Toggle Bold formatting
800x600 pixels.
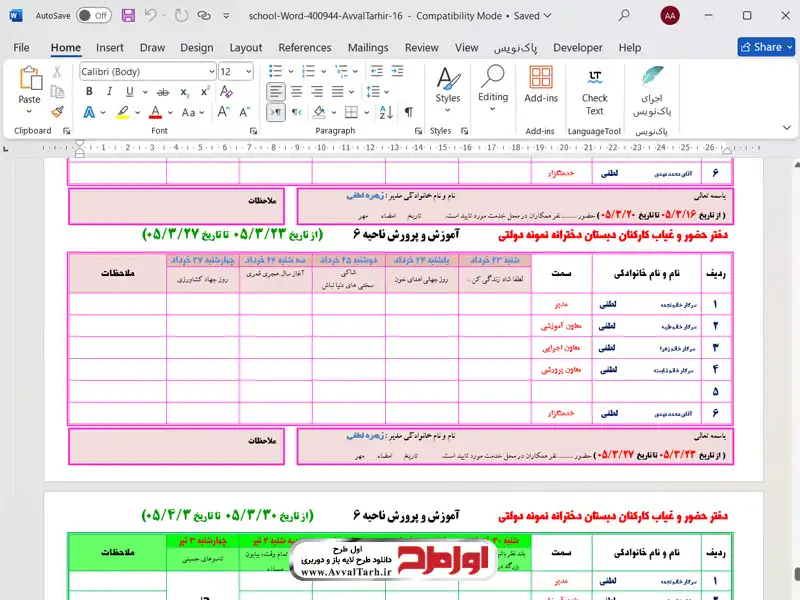(x=89, y=92)
